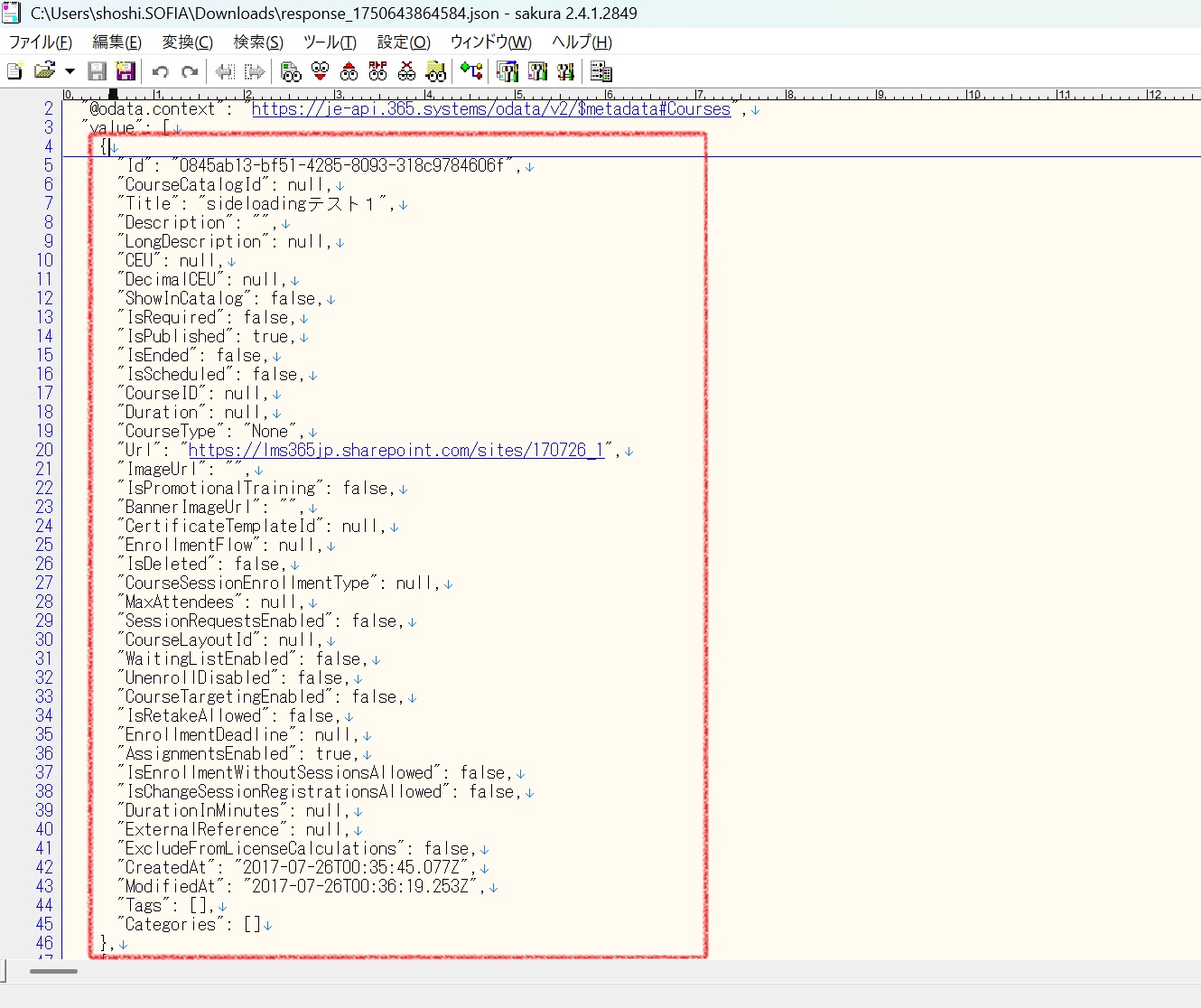Click the column ruler at mark 5
Image resolution: width=1201 pixels, height=1008 pixels.
pos(519,94)
